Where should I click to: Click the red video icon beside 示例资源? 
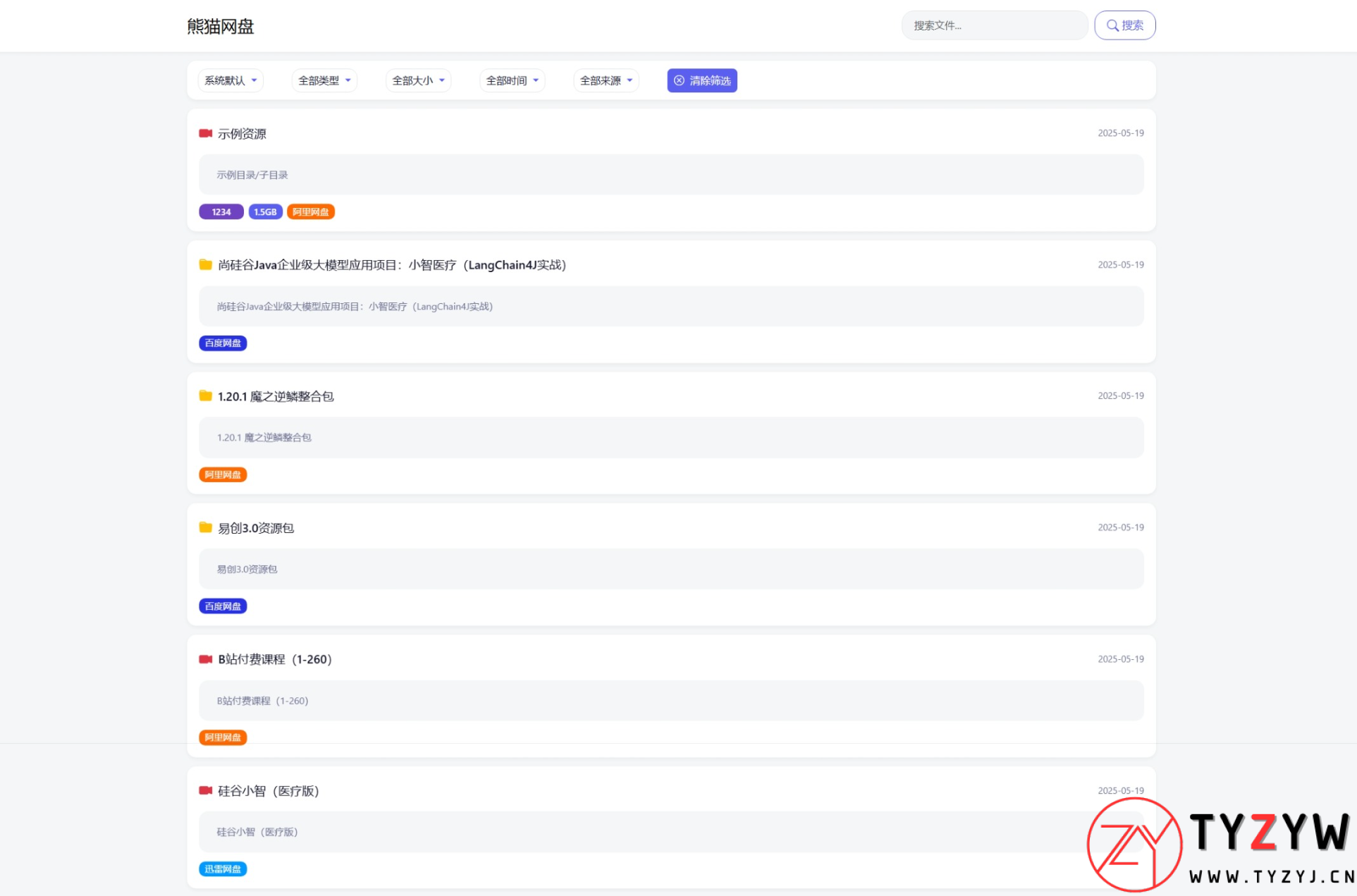205,133
